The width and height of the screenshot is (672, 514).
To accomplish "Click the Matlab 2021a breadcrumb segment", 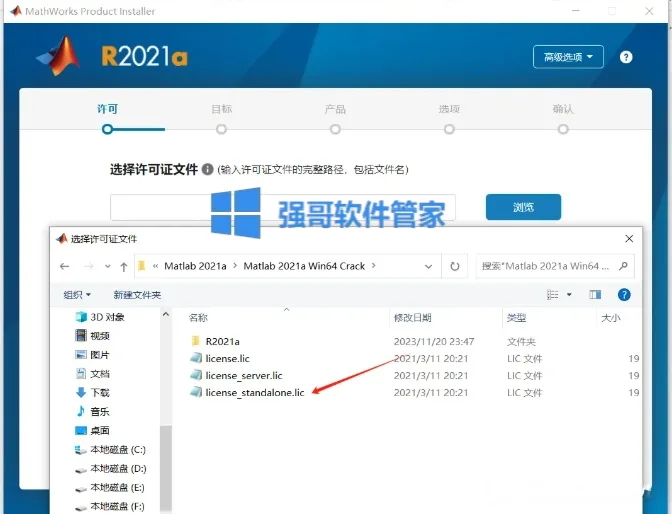I will pos(195,266).
